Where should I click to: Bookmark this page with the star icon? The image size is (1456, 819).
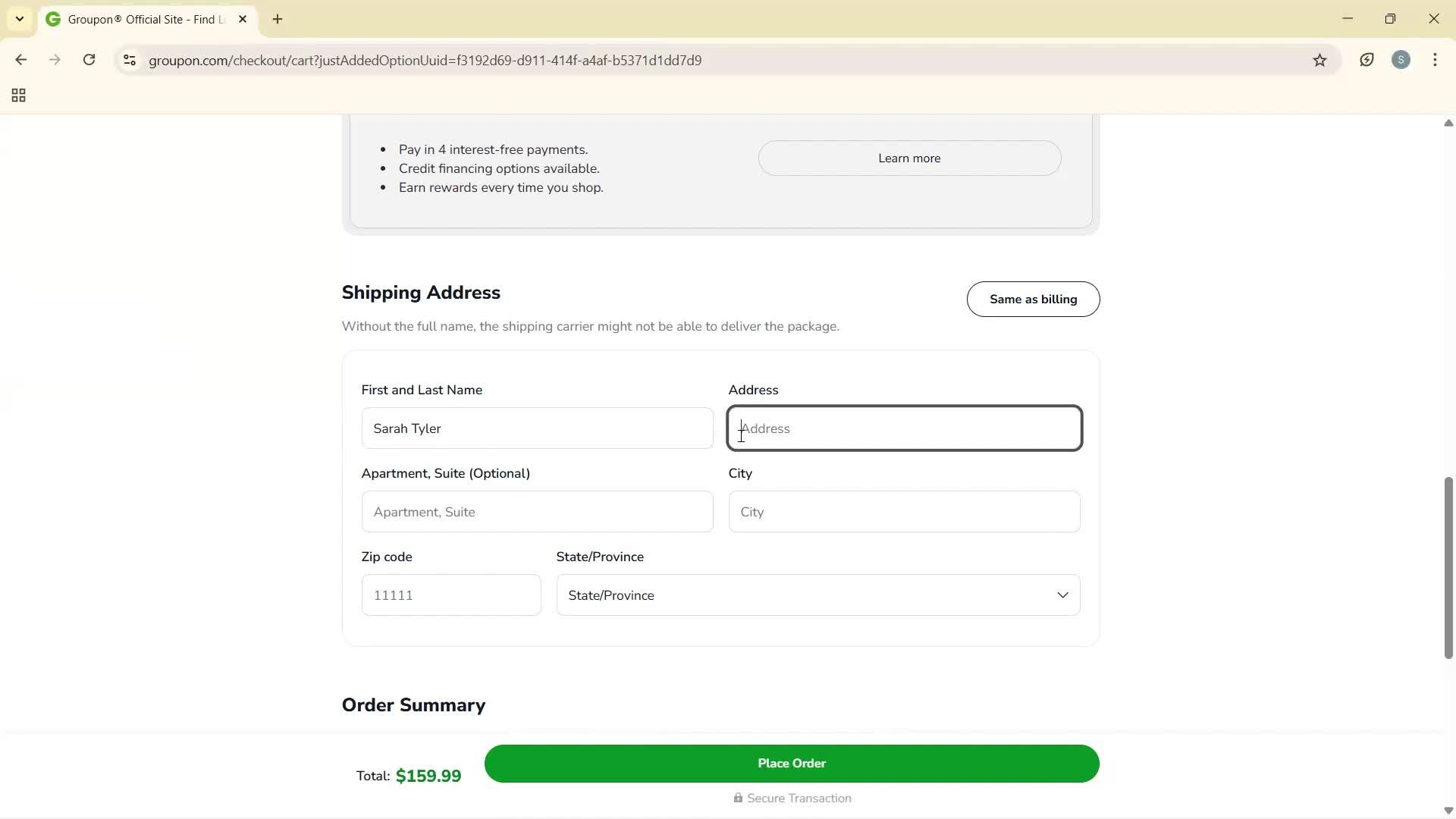pyautogui.click(x=1319, y=60)
